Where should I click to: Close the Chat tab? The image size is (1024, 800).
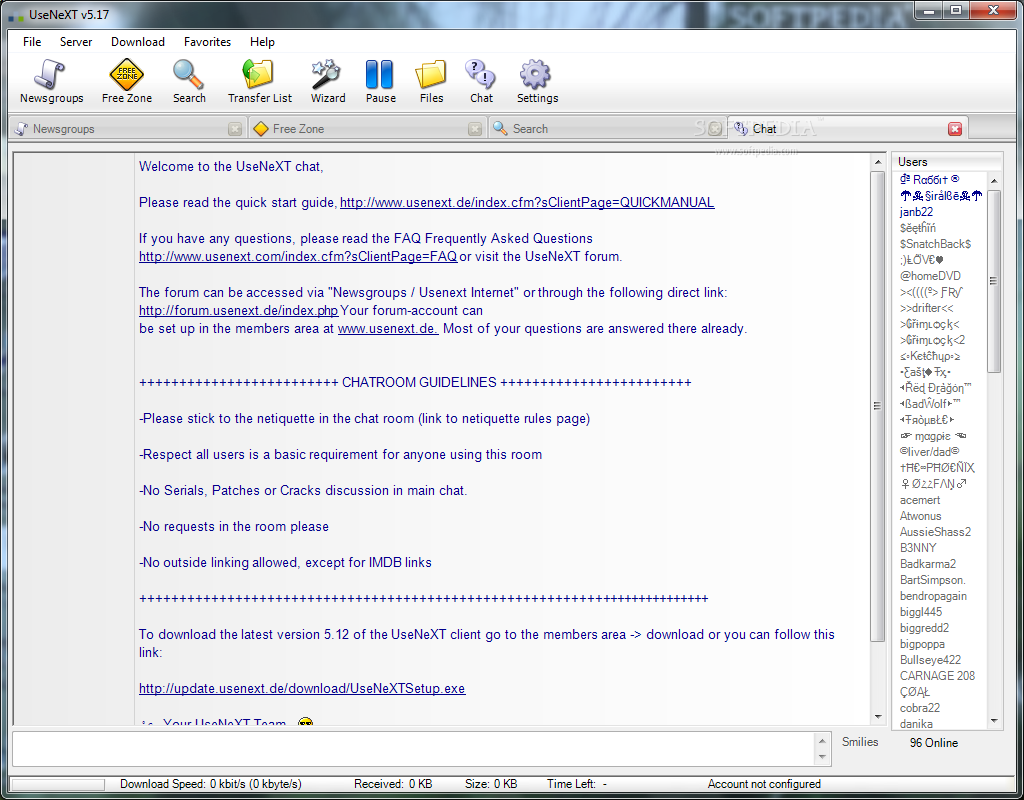[x=955, y=129]
